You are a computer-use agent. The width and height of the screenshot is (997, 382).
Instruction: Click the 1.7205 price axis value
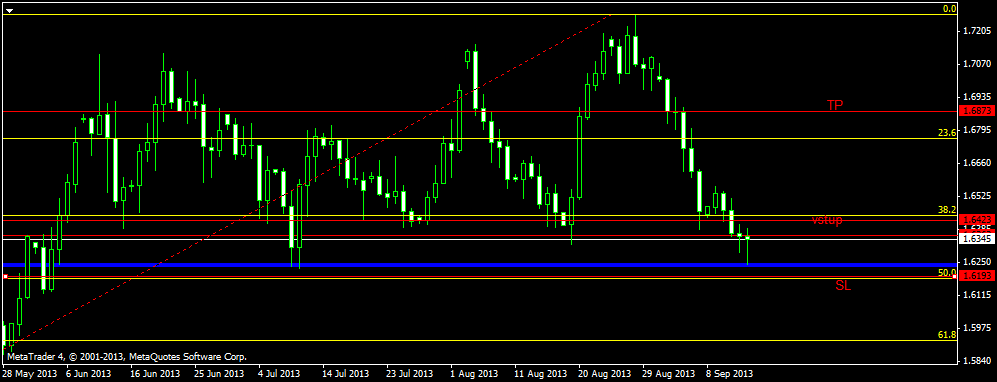(978, 31)
